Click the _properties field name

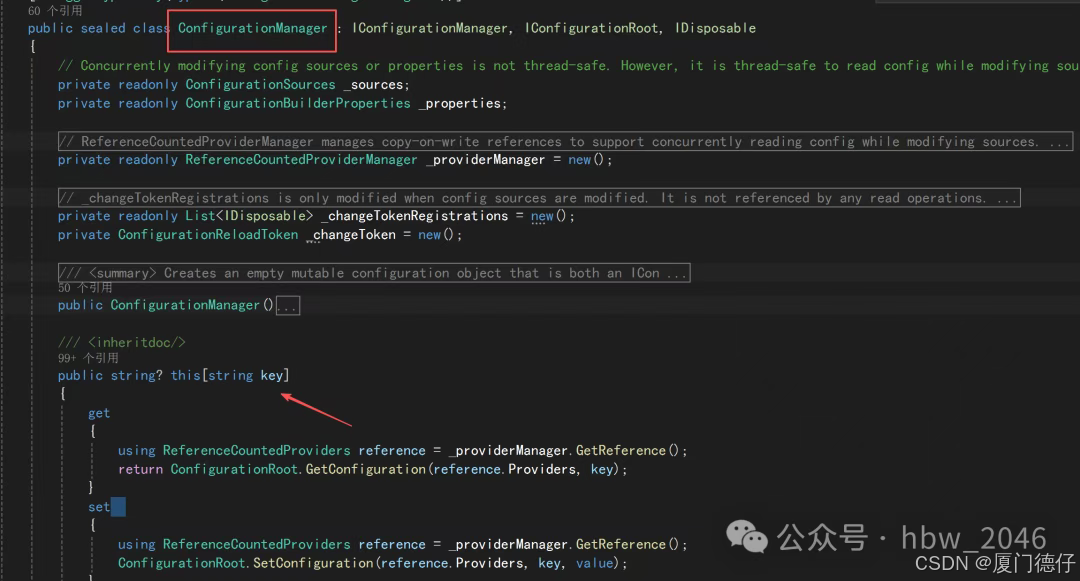click(459, 103)
